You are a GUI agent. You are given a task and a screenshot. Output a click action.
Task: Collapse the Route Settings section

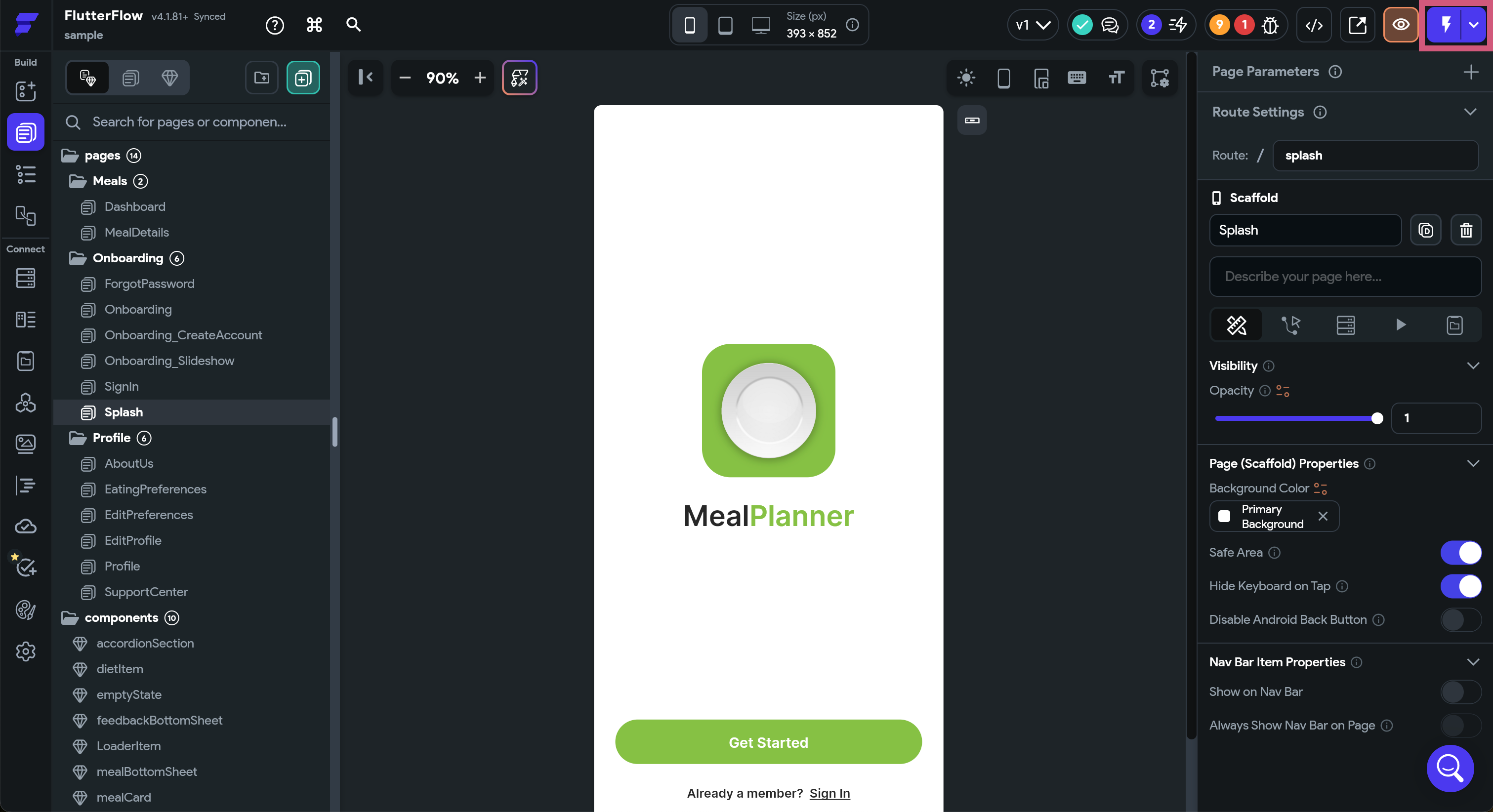1470,112
